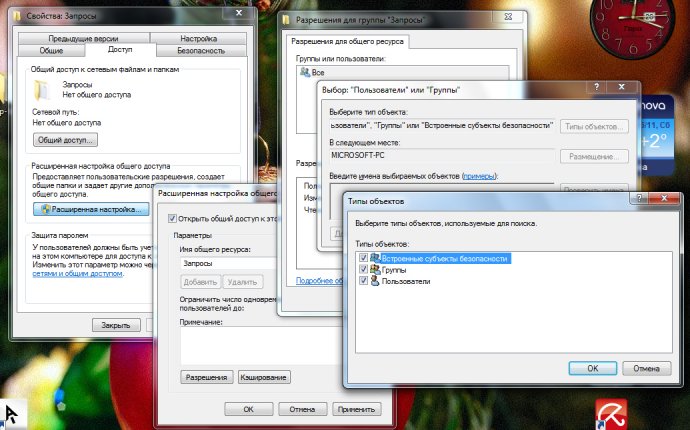Click the Avira umbrella icon on desktop
Image resolution: width=690 pixels, height=430 pixels.
pos(611,414)
